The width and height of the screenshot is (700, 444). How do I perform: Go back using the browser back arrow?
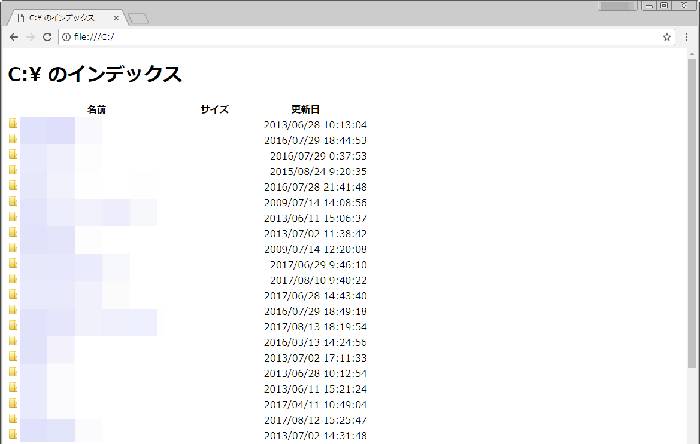click(14, 37)
